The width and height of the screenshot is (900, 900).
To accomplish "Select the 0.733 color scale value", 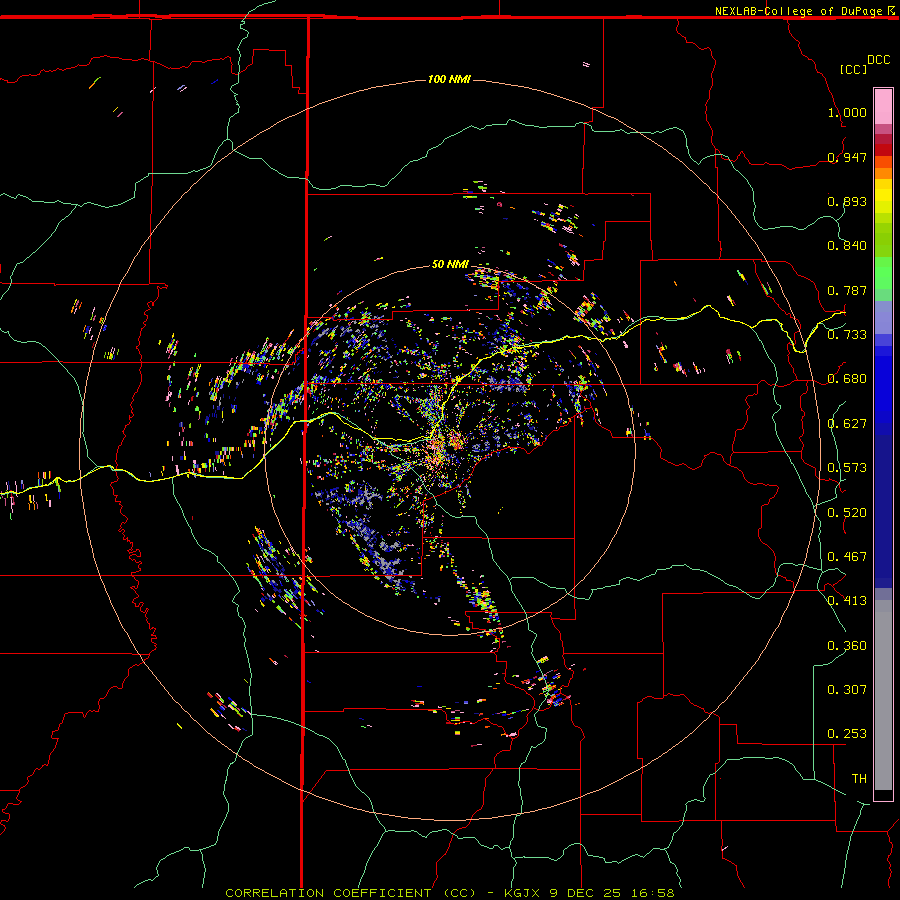I will 847,335.
